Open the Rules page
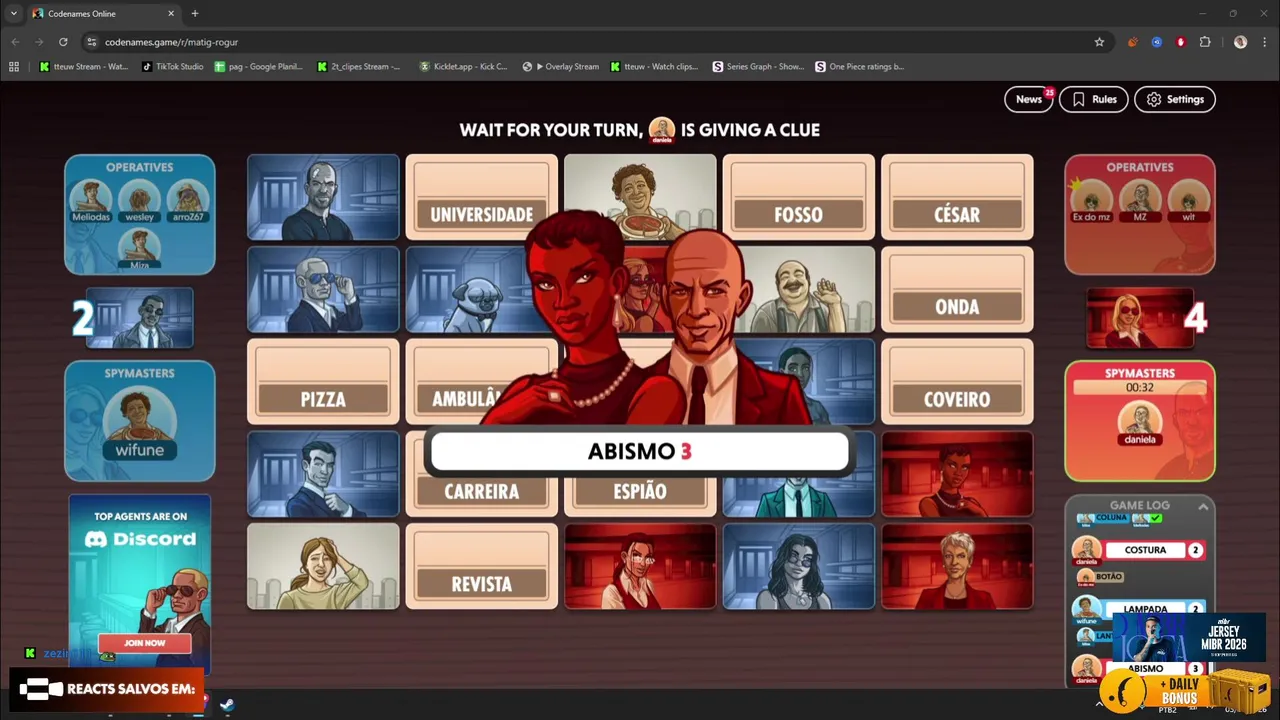The image size is (1280, 720). click(1094, 99)
